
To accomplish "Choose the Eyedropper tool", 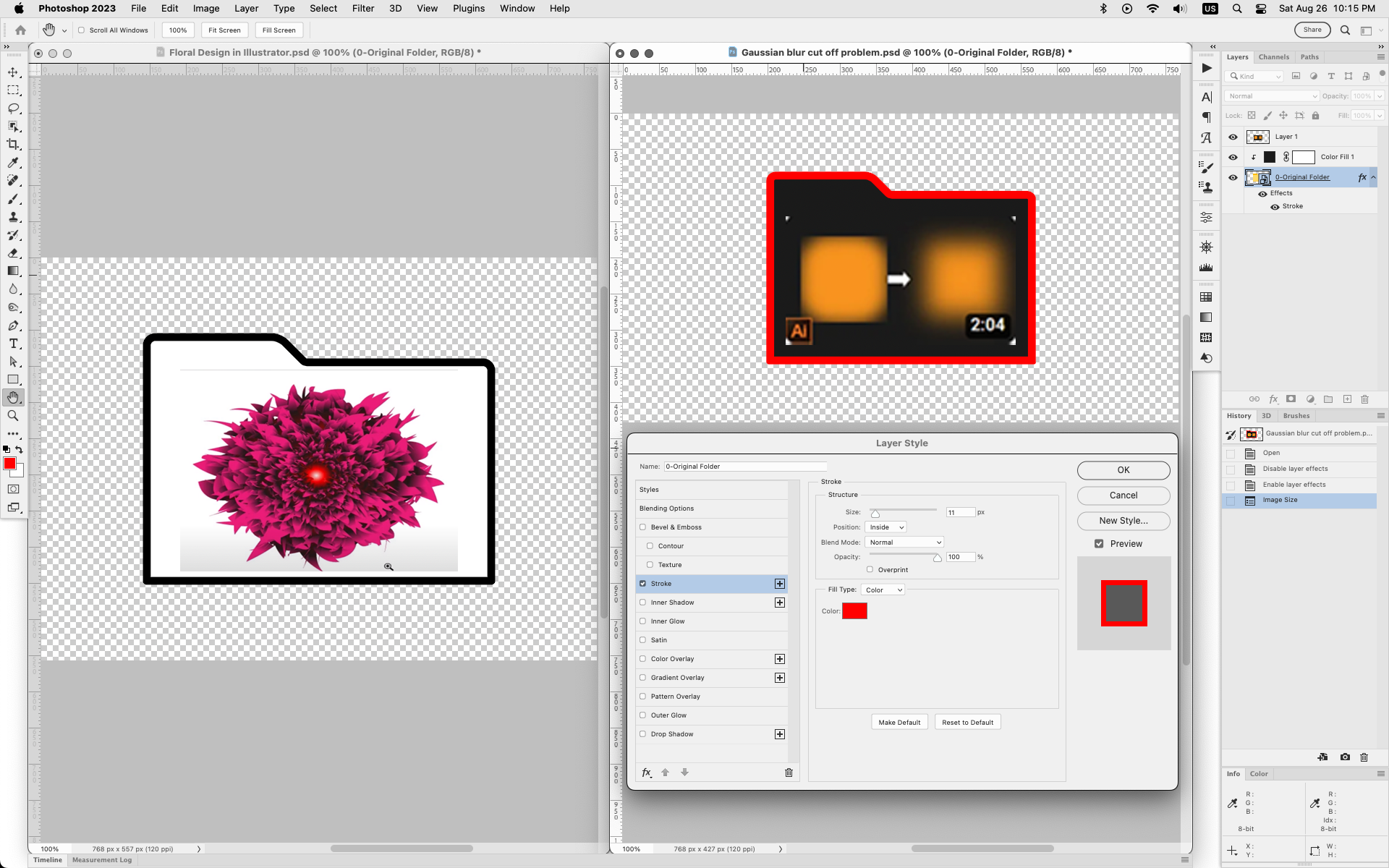I will point(13,163).
